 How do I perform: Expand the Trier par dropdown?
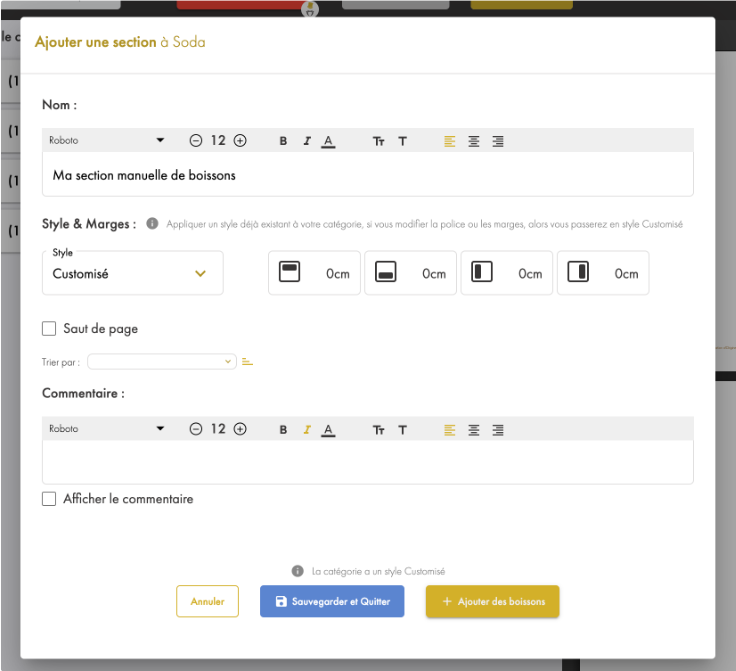tap(161, 362)
